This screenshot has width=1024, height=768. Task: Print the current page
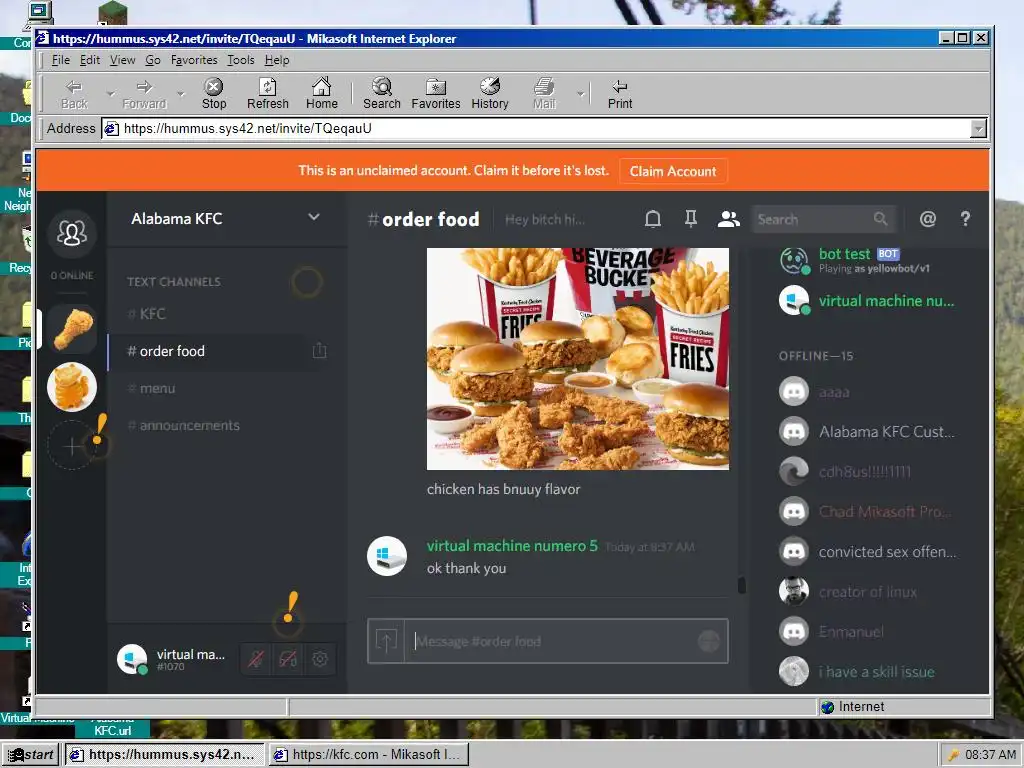pyautogui.click(x=620, y=94)
